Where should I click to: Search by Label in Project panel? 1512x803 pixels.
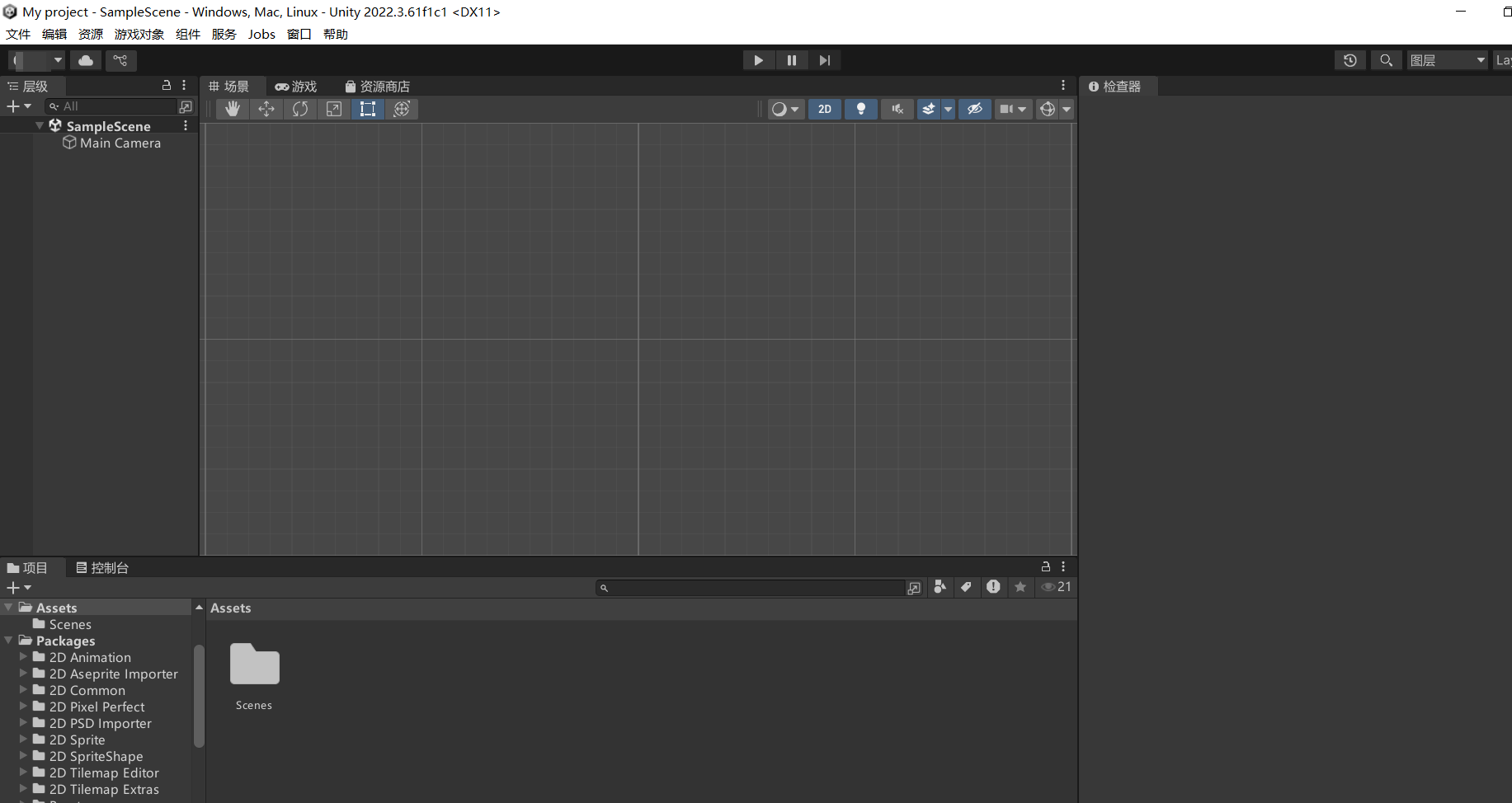[x=966, y=587]
